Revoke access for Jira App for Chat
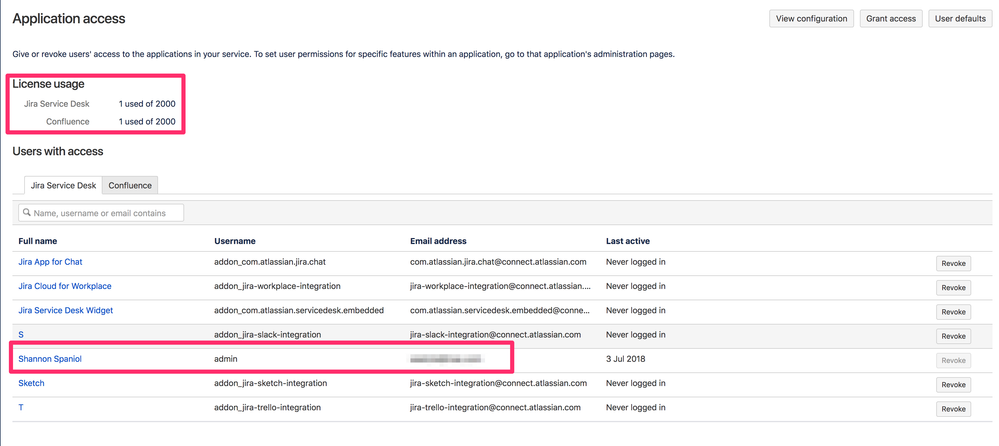The image size is (999, 446). (x=953, y=263)
